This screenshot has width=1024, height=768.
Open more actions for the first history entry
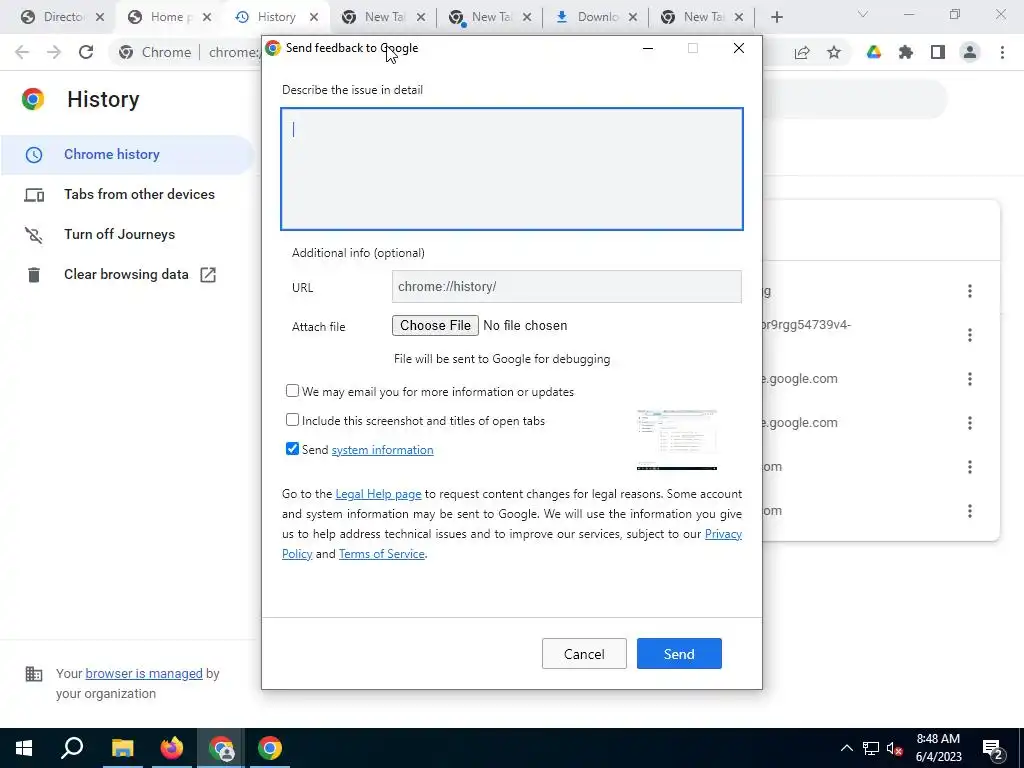coord(970,291)
